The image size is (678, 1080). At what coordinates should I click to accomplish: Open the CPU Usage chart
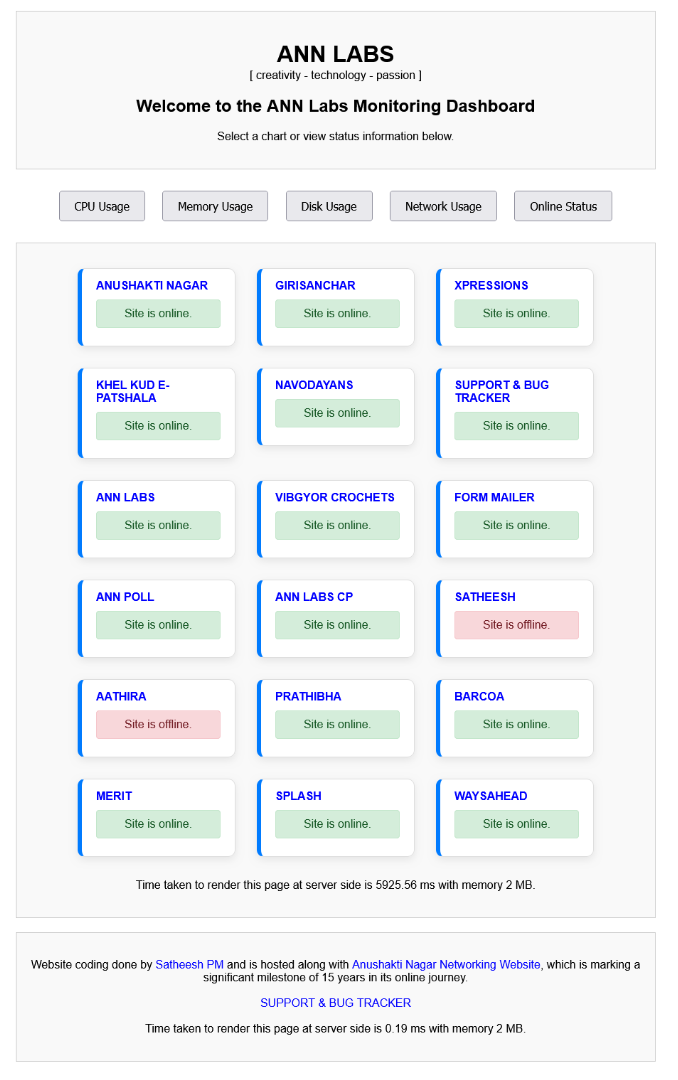pyautogui.click(x=102, y=206)
